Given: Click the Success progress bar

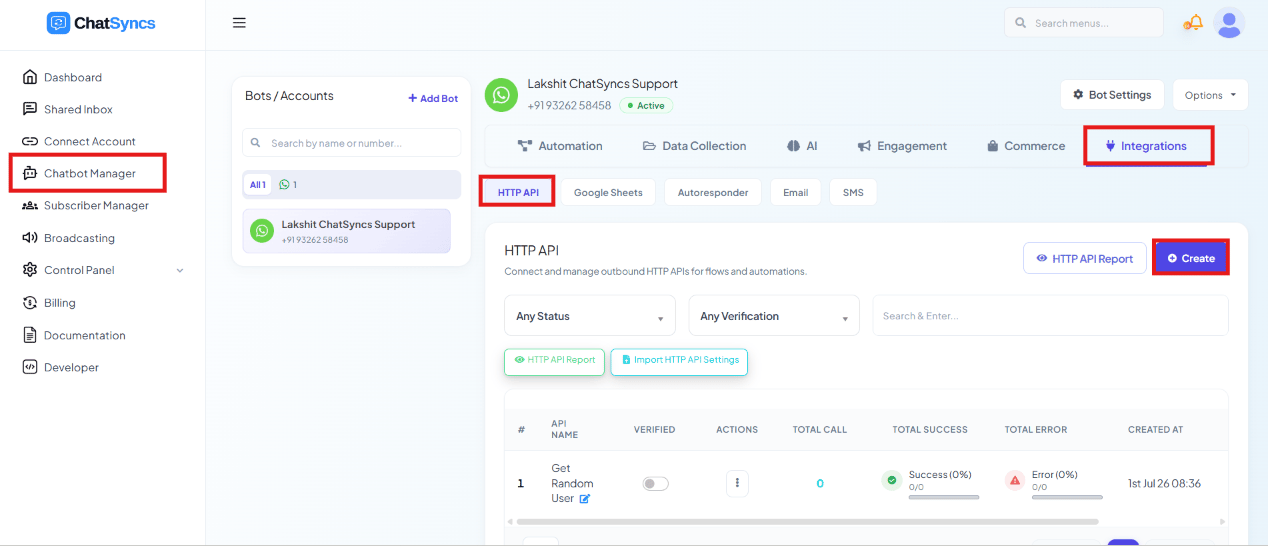Looking at the screenshot, I should tap(944, 497).
